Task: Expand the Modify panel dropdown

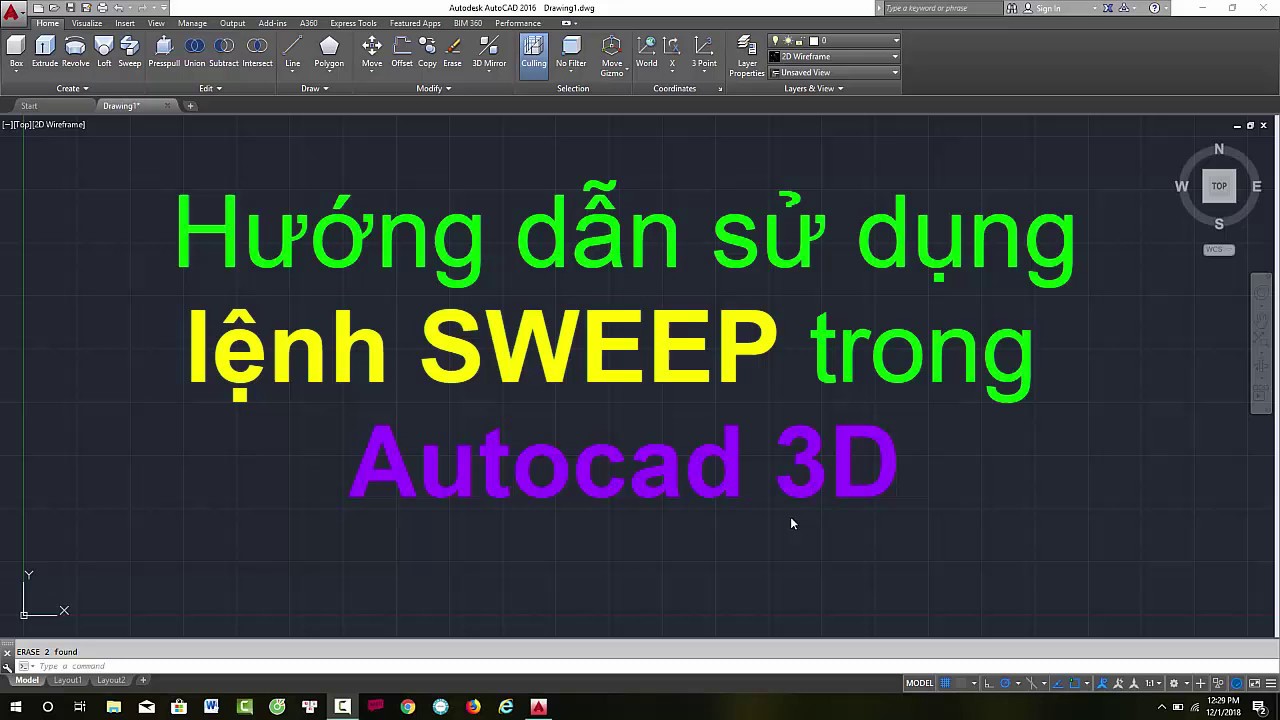Action: pyautogui.click(x=434, y=88)
